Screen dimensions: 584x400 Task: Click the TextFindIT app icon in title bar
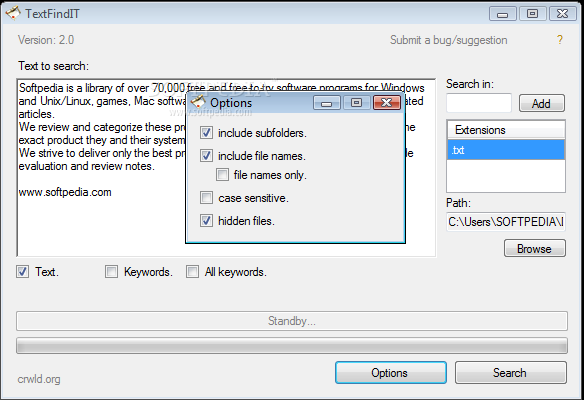tap(13, 13)
